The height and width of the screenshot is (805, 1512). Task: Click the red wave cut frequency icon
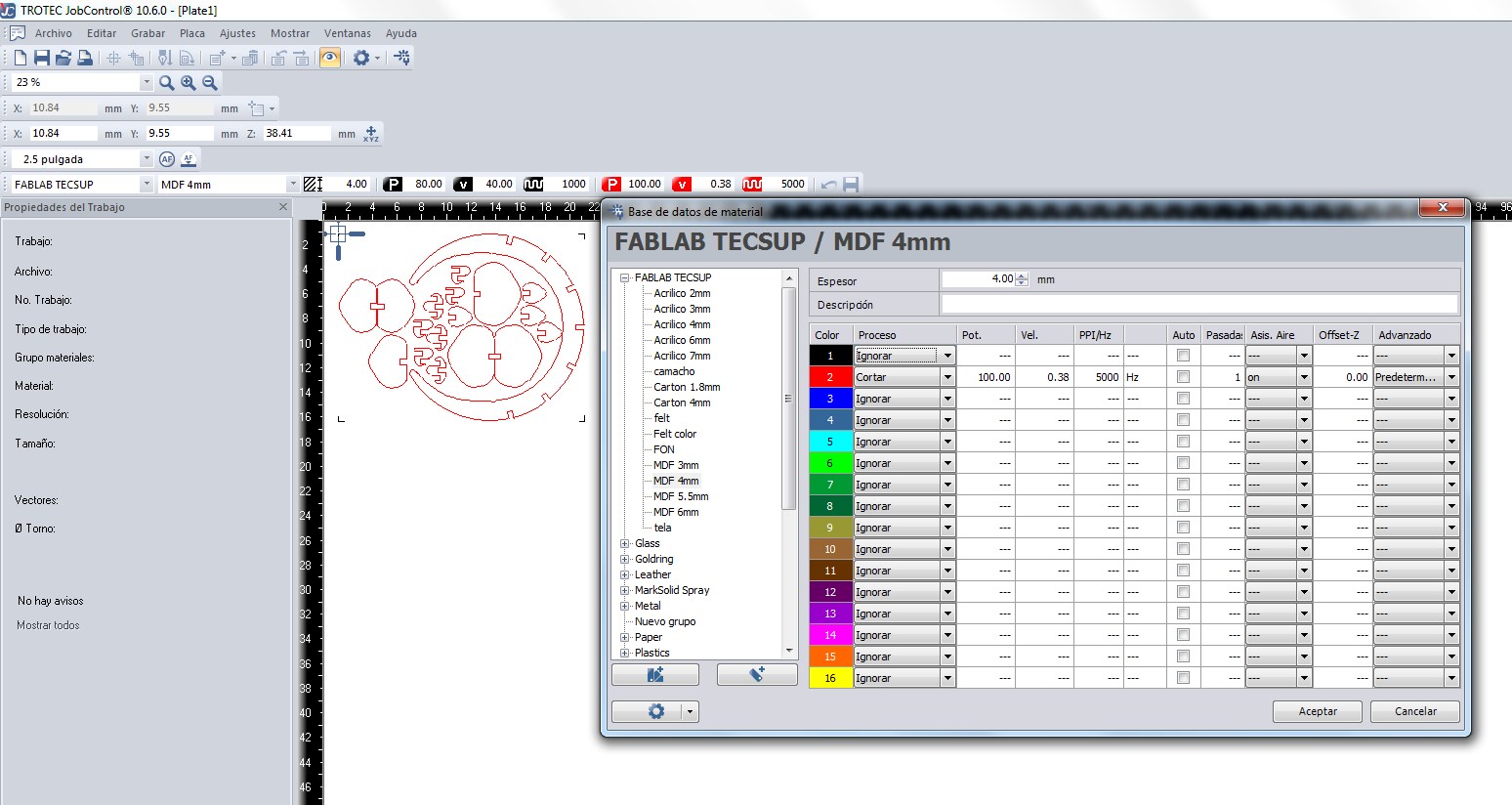tap(752, 184)
